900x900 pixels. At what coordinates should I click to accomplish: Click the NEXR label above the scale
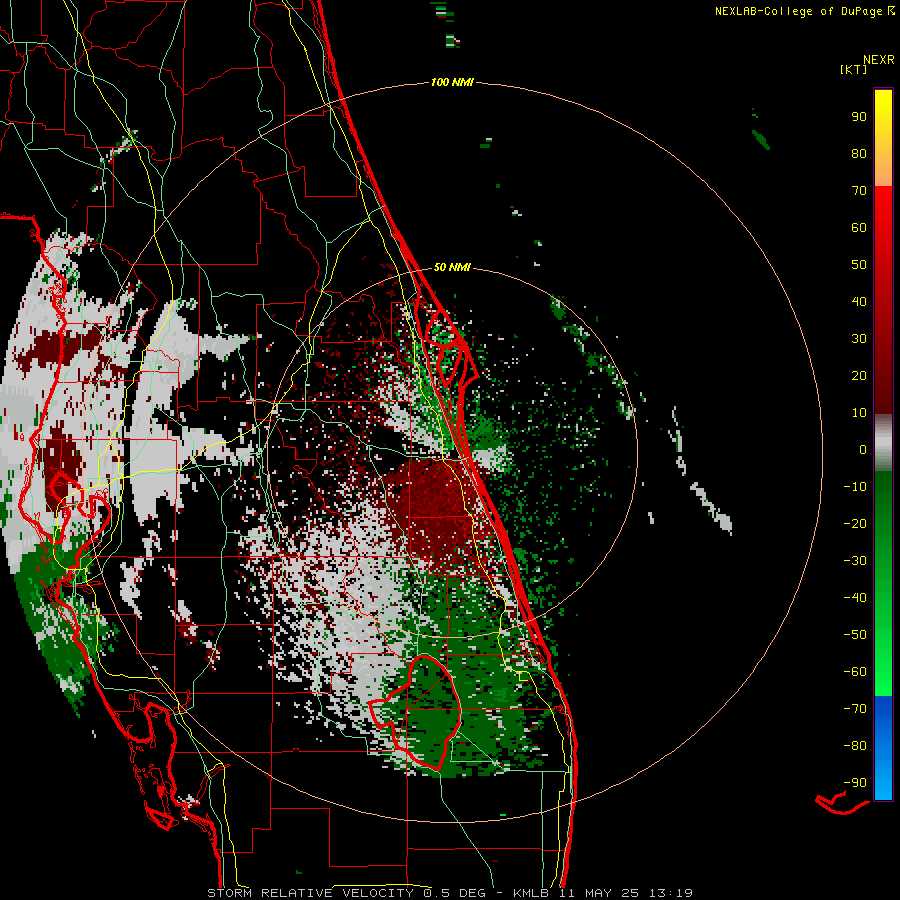pyautogui.click(x=879, y=60)
